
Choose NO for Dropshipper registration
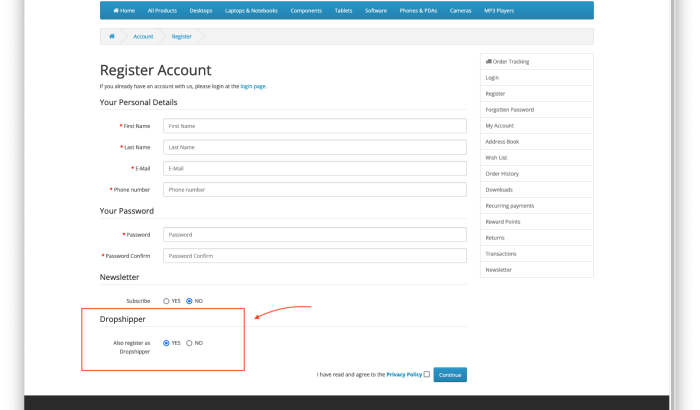[x=189, y=343]
